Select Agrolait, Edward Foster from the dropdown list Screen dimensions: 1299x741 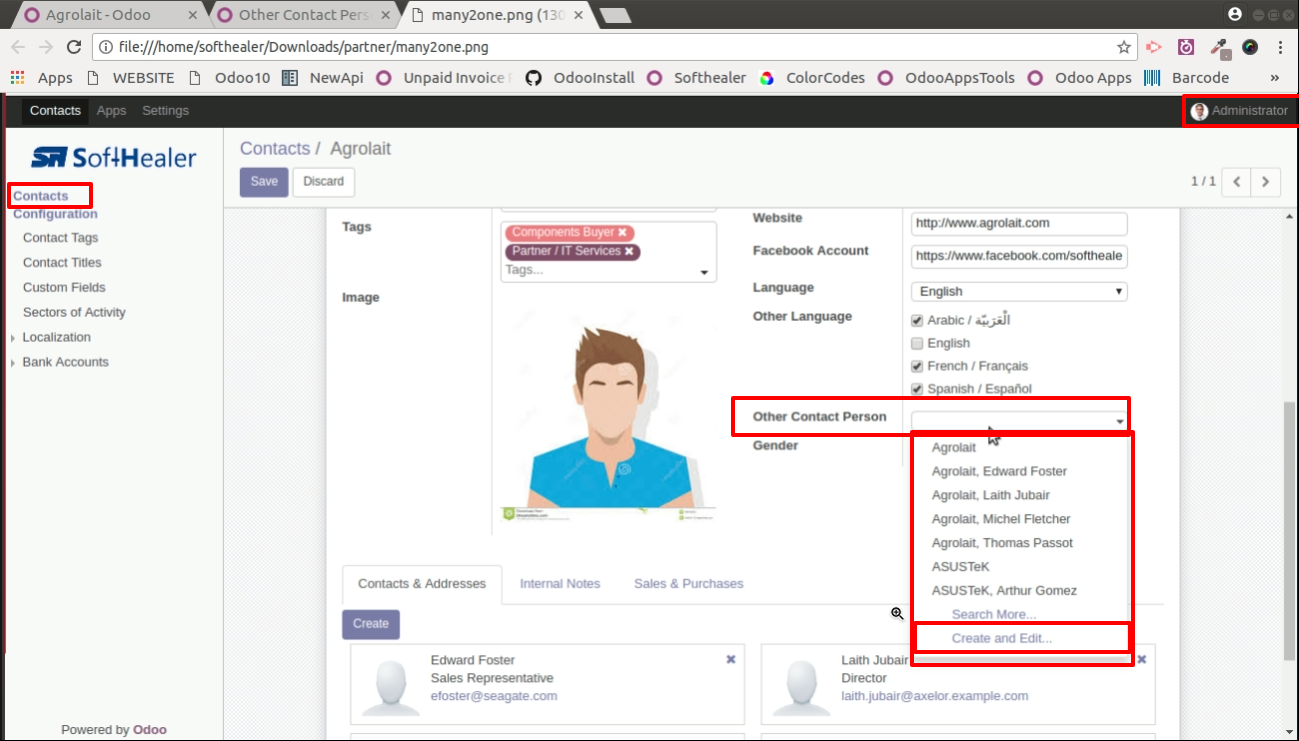(x=1000, y=471)
